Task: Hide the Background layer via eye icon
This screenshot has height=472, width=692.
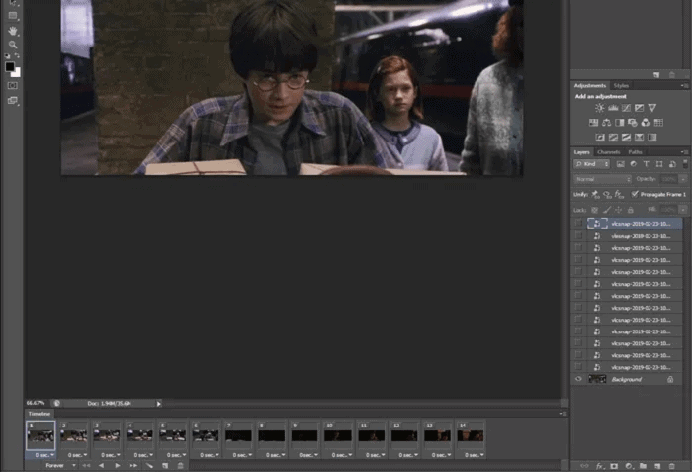Action: point(578,380)
